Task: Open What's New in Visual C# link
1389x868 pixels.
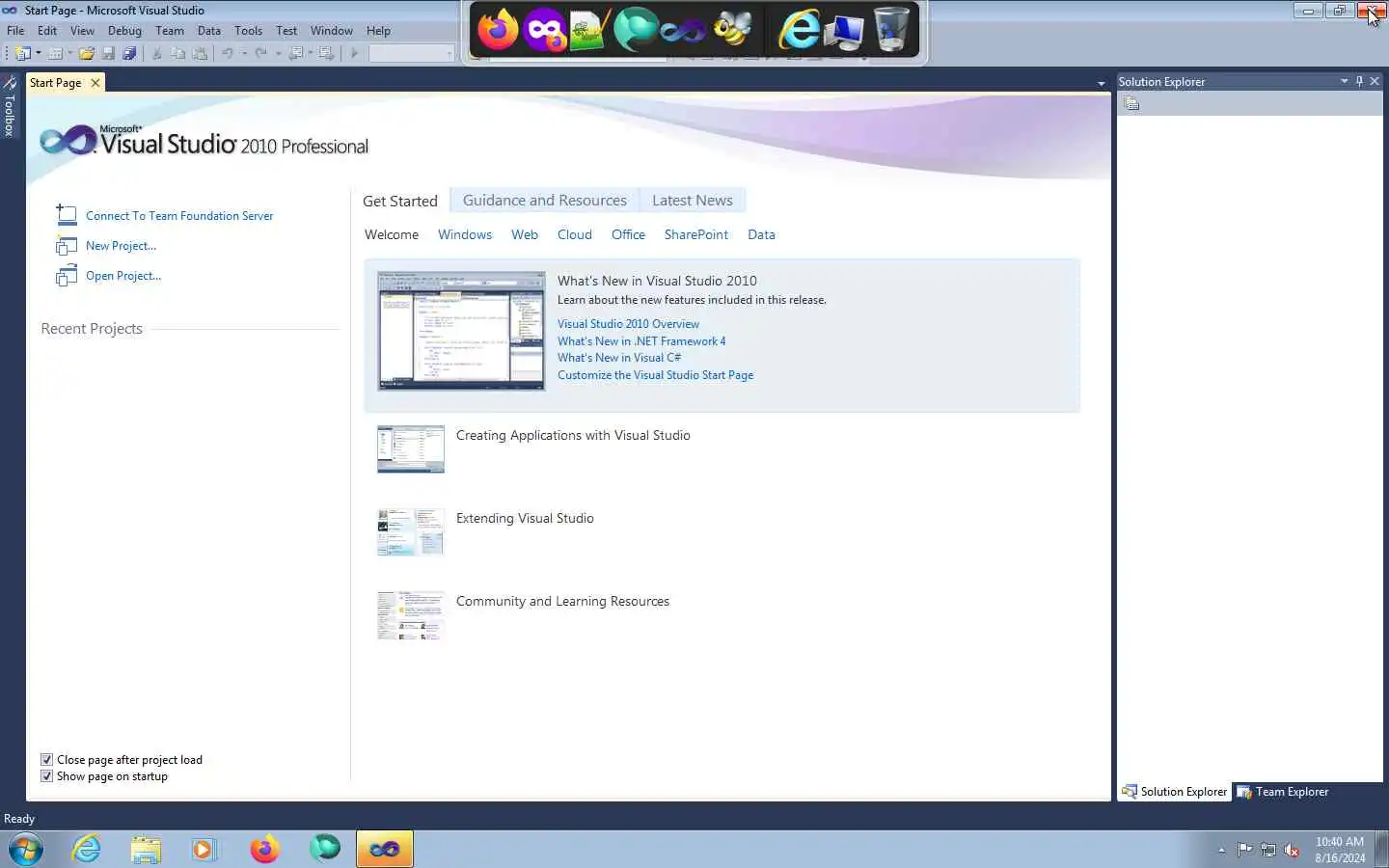Action: 619,358
